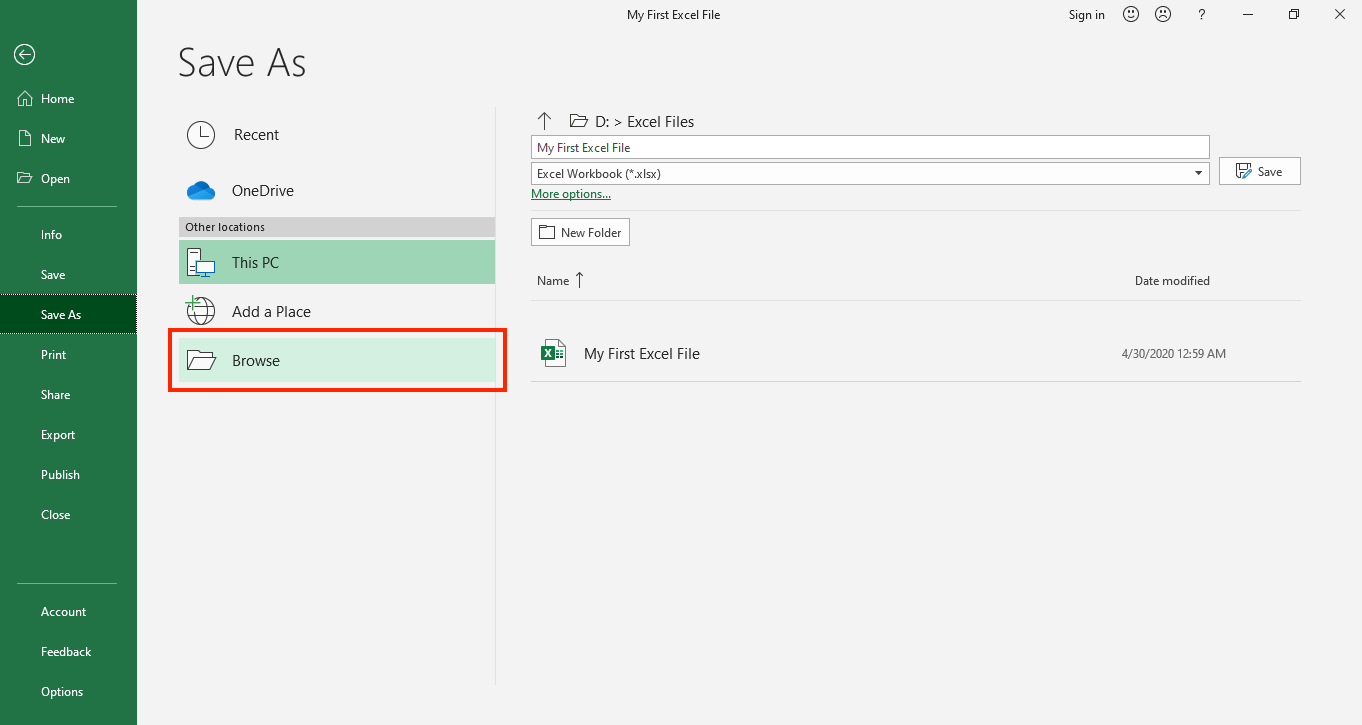
Task: Click the file name input field
Action: (870, 147)
